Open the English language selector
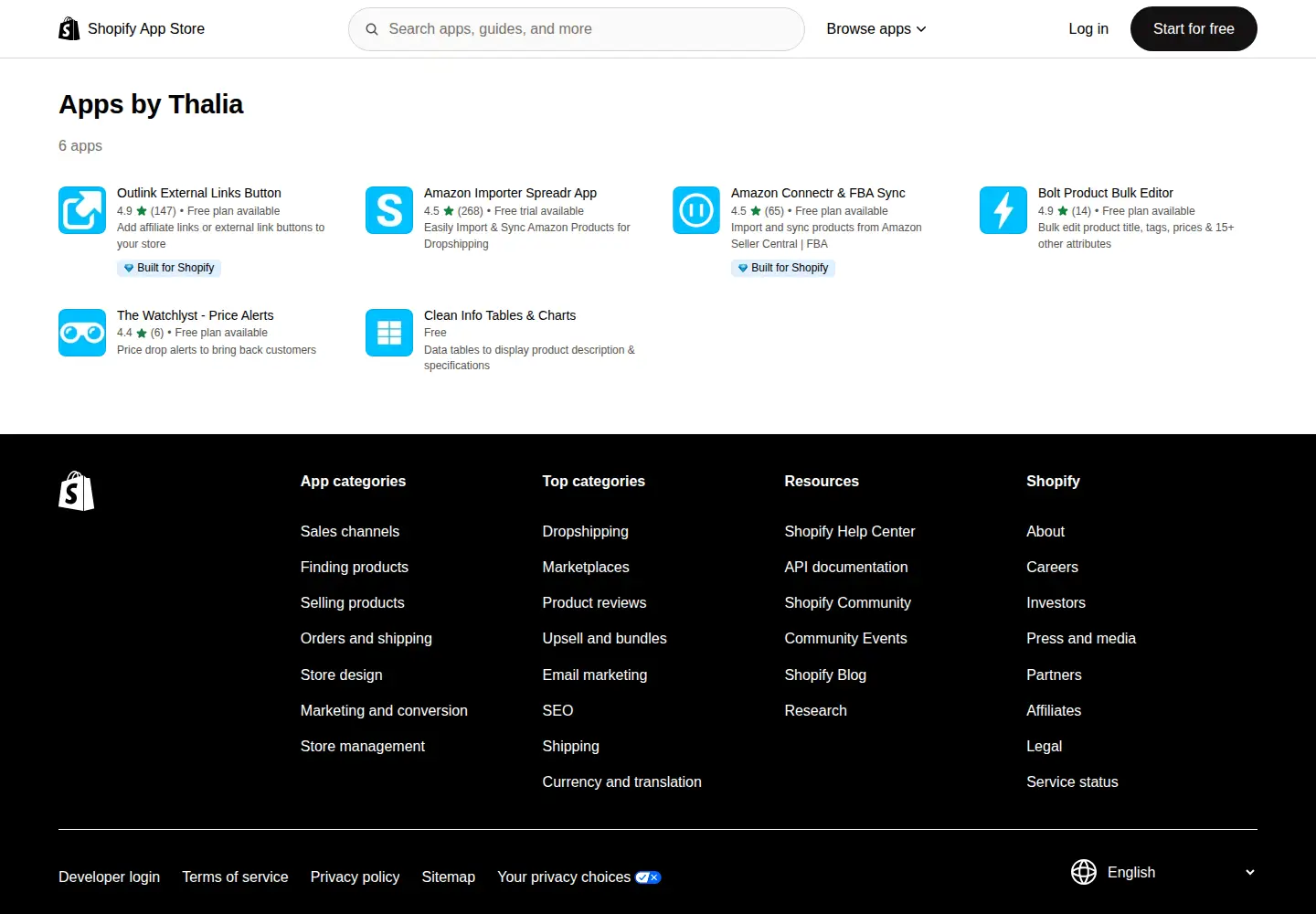The height and width of the screenshot is (914, 1316). tap(1163, 872)
